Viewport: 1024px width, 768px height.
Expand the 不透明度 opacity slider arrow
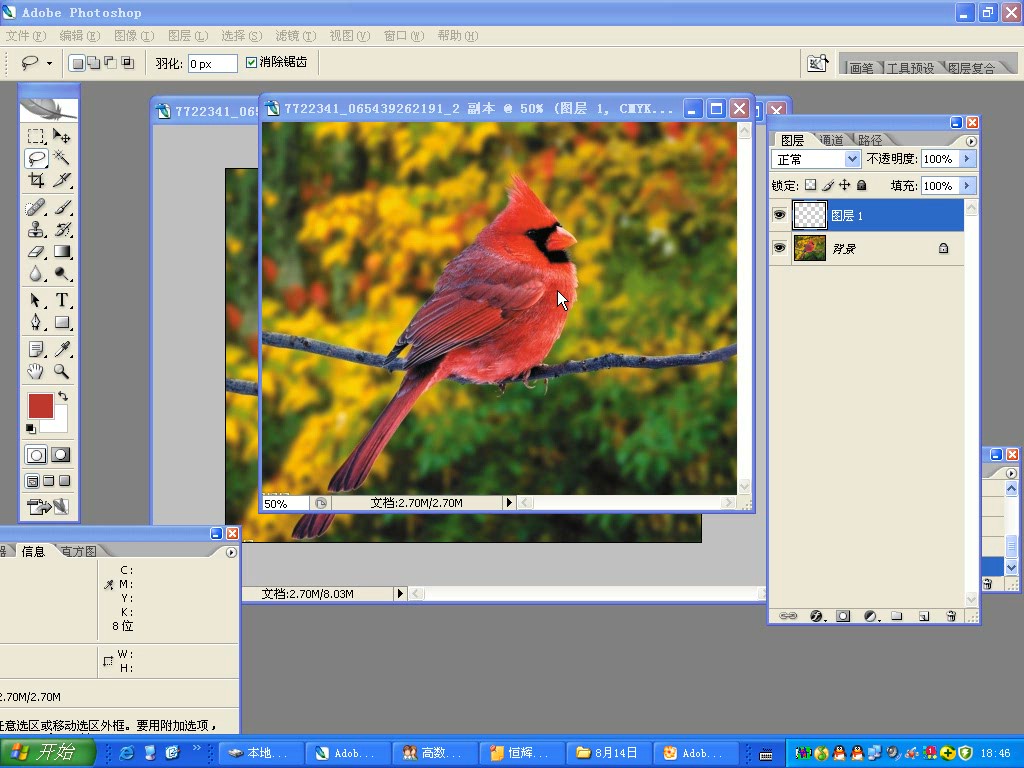point(967,159)
